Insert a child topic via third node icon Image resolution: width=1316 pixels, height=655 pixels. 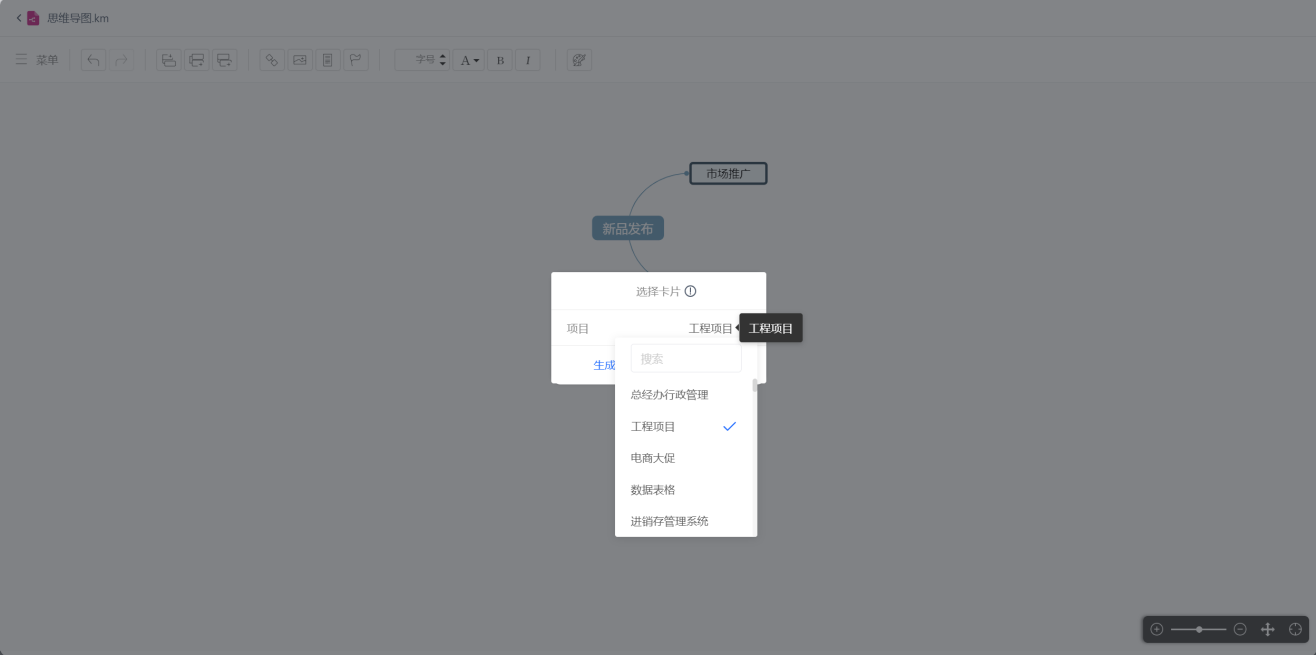(x=225, y=60)
